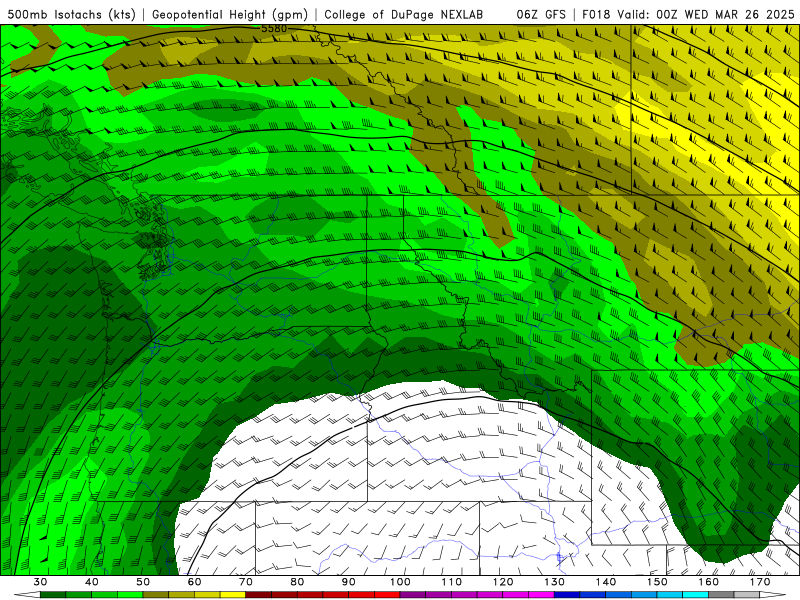
Task: Click the 130 kt legend label
Action: pos(554,582)
